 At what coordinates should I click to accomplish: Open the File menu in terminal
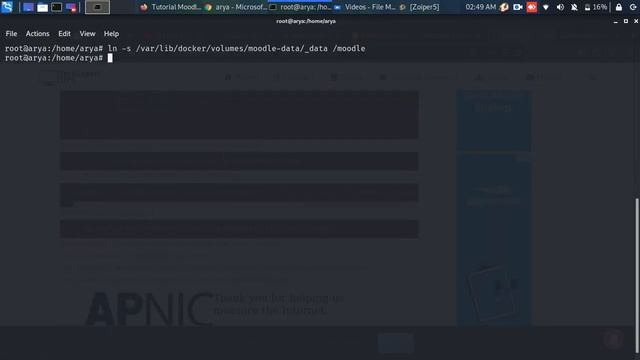11,33
